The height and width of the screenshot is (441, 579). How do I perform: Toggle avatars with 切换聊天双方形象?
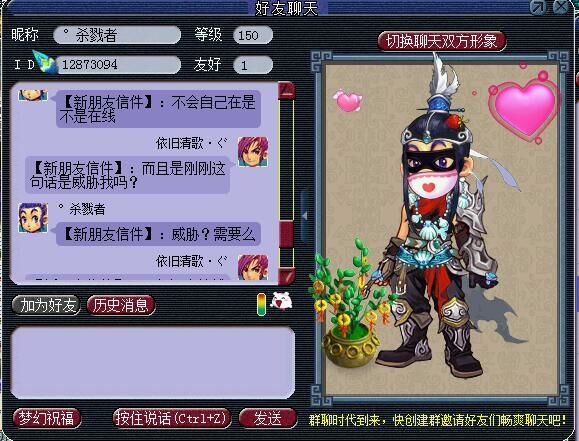coord(442,41)
